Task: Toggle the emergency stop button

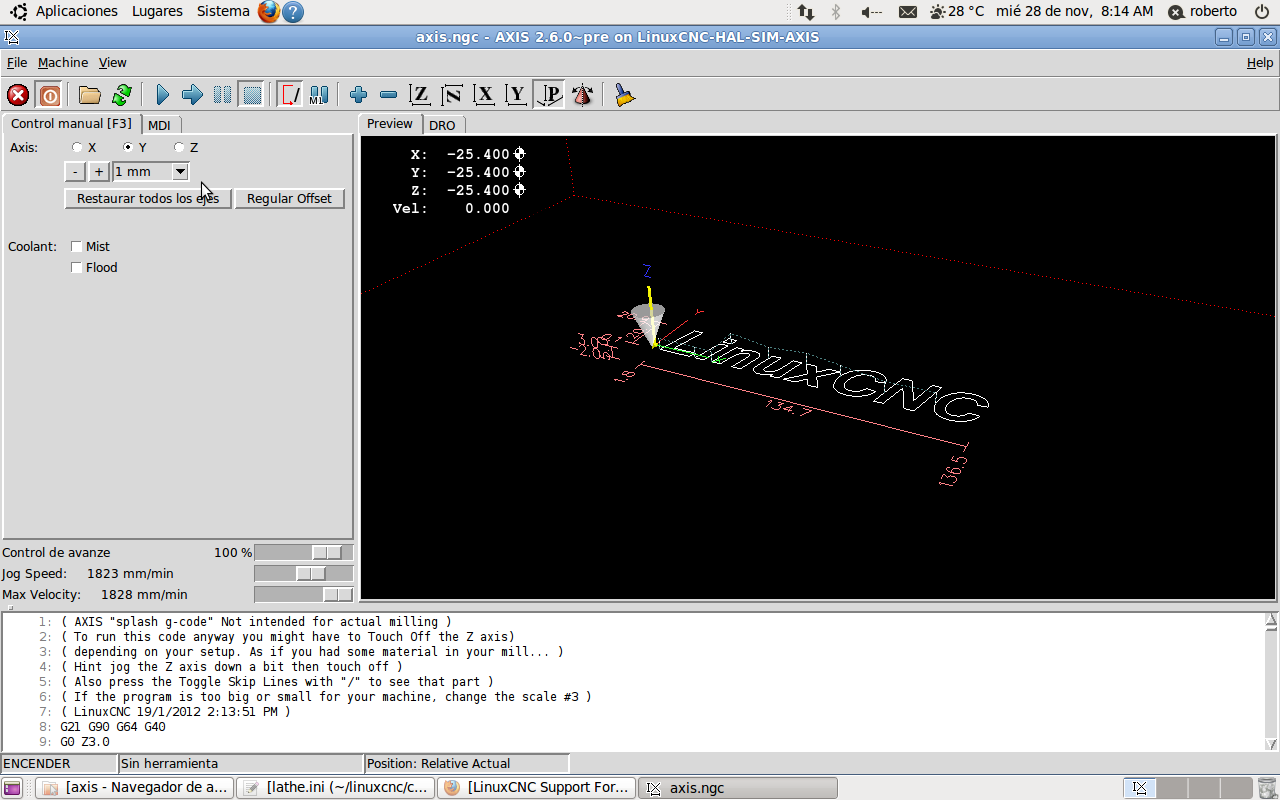Action: [x=18, y=95]
